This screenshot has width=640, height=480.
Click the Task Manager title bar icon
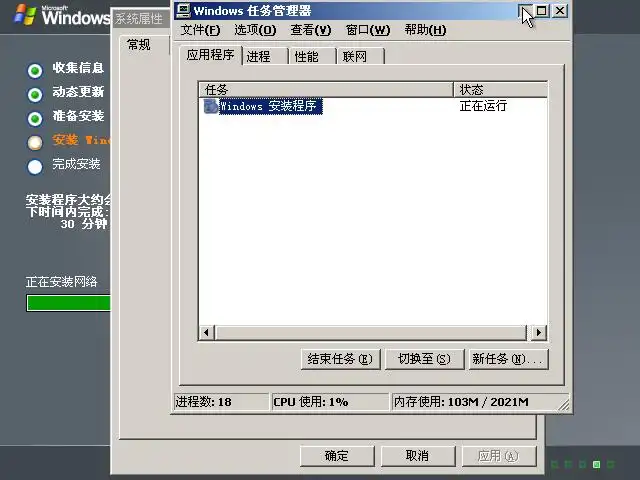coord(183,11)
